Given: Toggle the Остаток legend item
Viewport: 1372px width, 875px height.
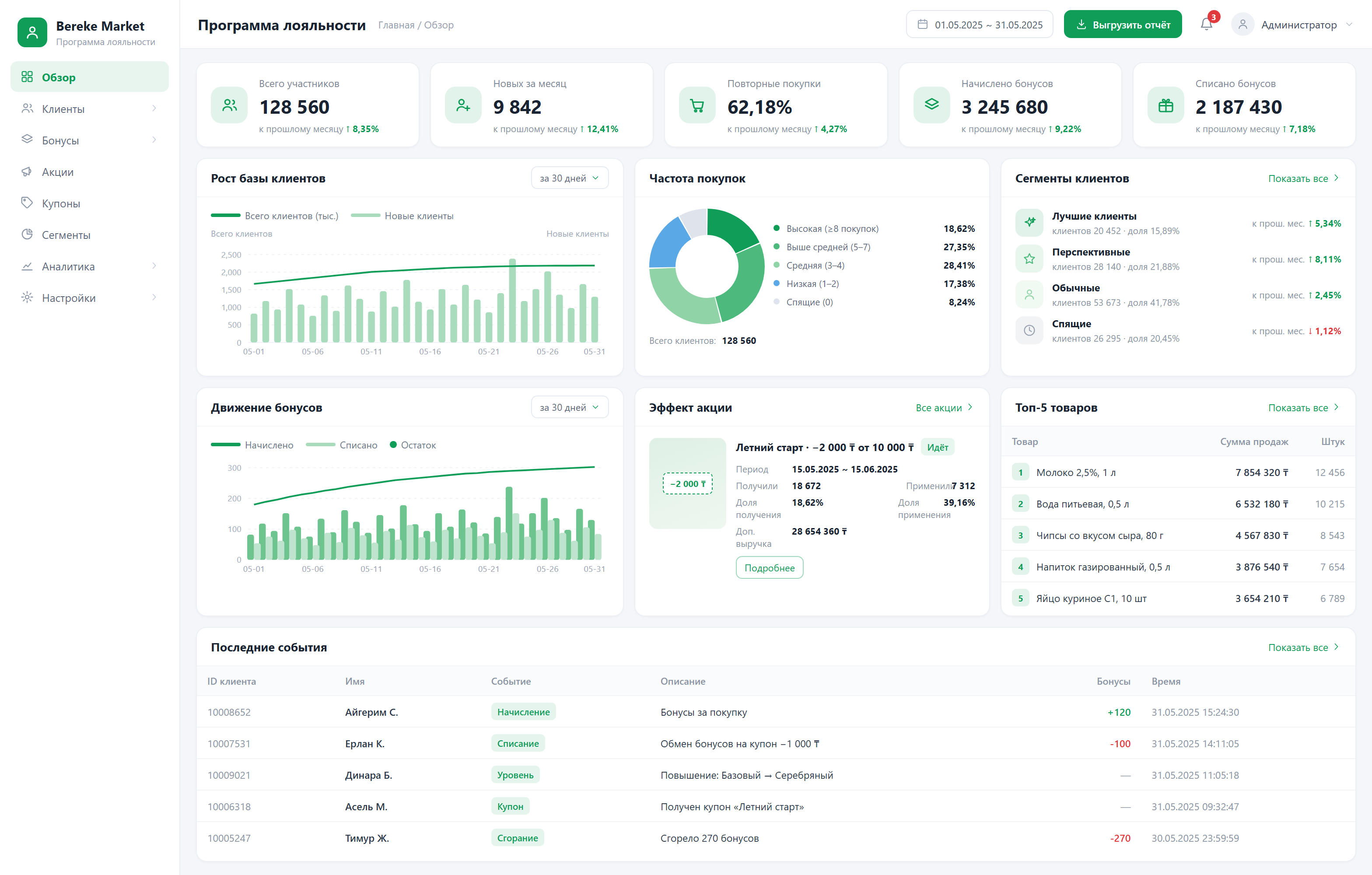Looking at the screenshot, I should tap(413, 445).
